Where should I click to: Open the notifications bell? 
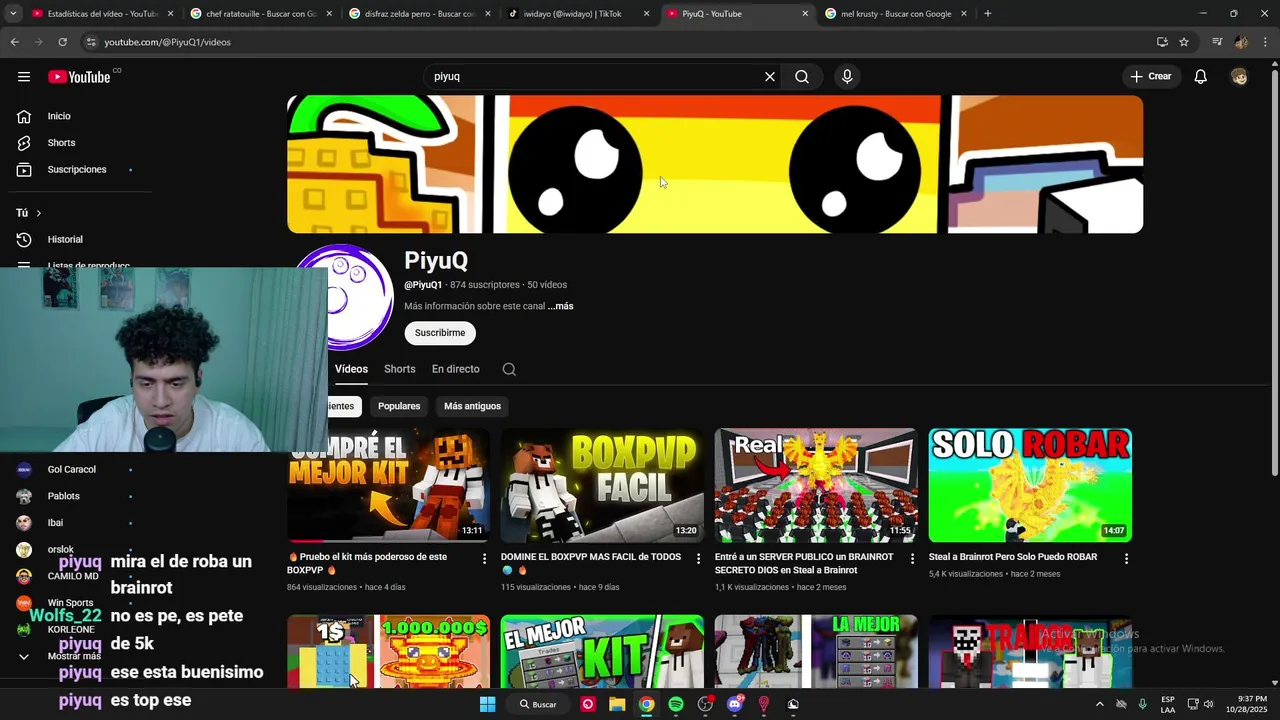click(x=1201, y=77)
